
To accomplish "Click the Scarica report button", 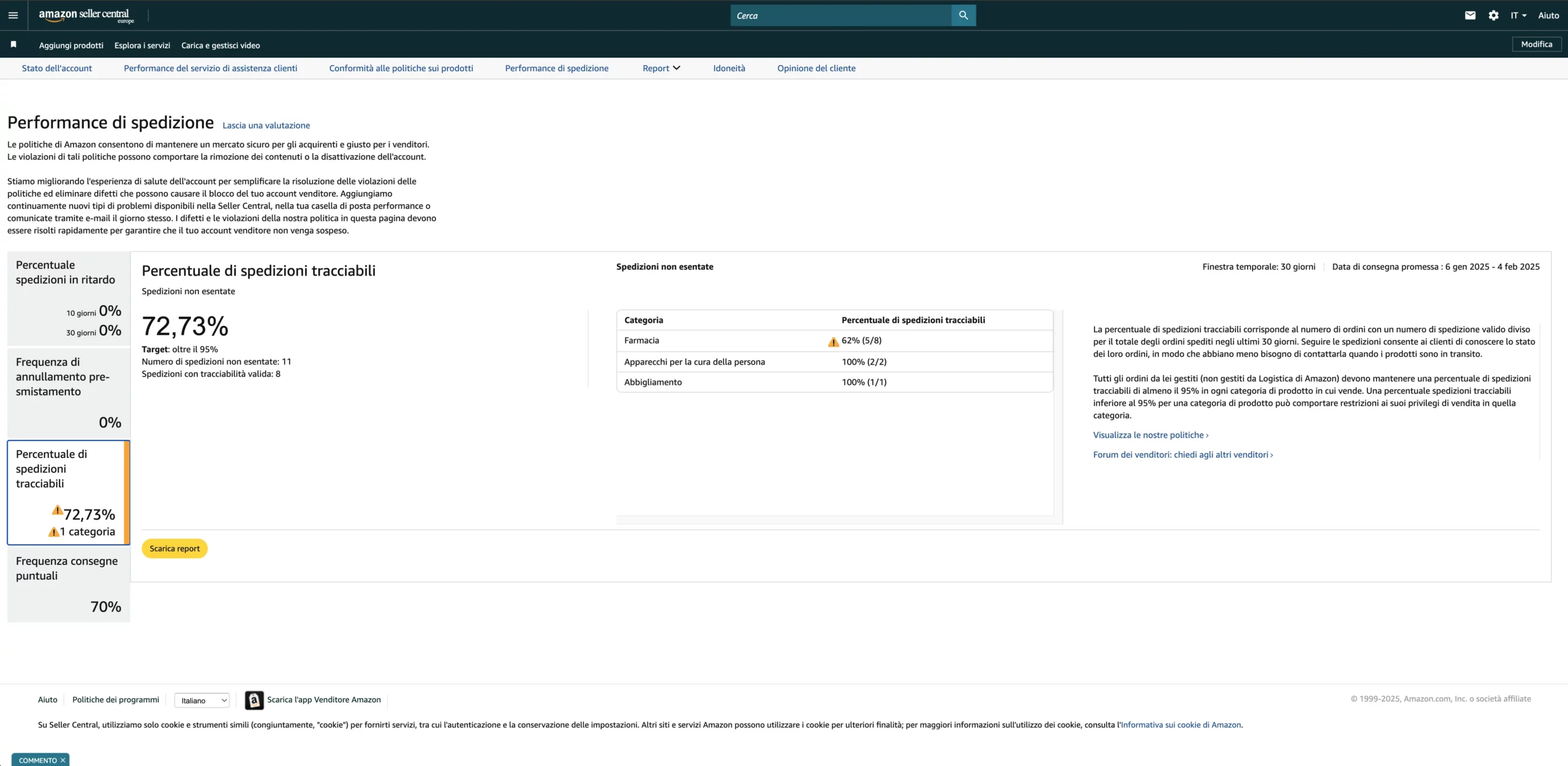I will point(175,548).
